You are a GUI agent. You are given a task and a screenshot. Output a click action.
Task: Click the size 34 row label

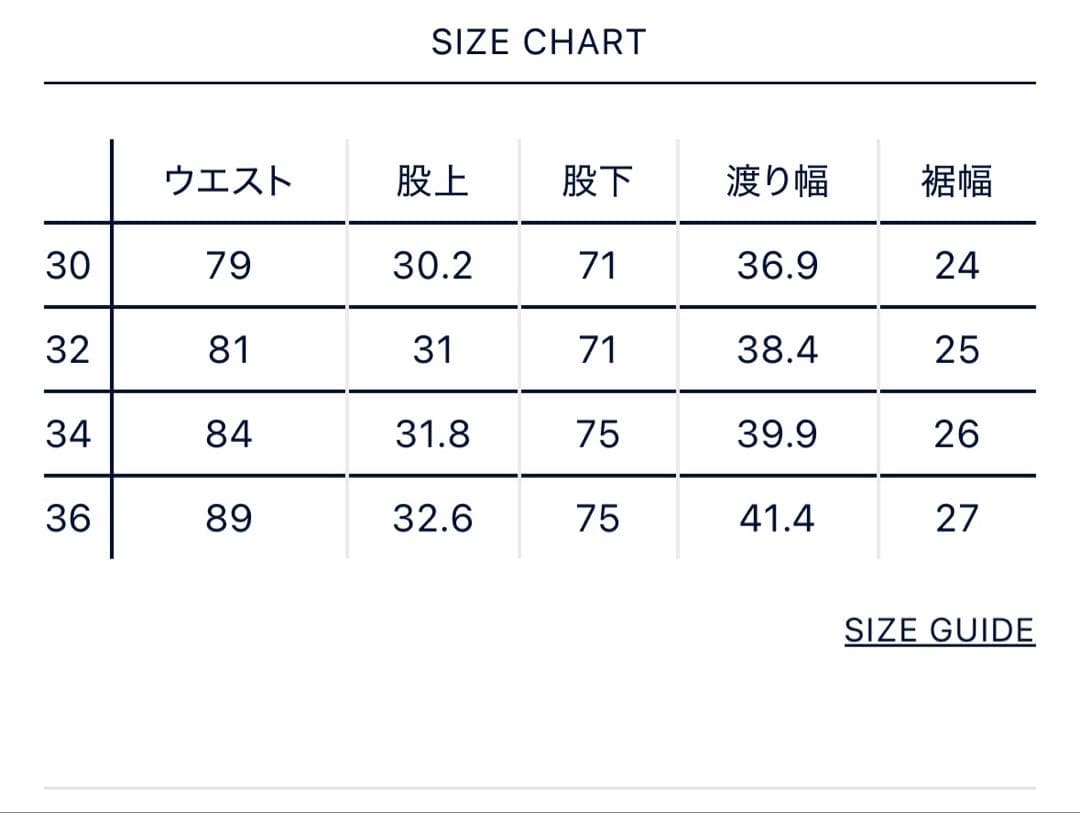(68, 435)
